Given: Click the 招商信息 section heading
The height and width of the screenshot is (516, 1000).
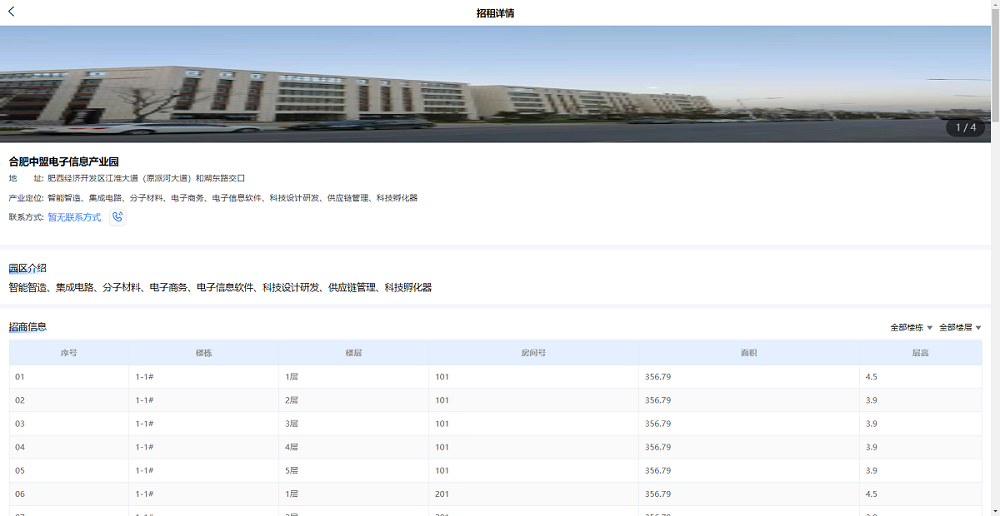Looking at the screenshot, I should tap(28, 327).
